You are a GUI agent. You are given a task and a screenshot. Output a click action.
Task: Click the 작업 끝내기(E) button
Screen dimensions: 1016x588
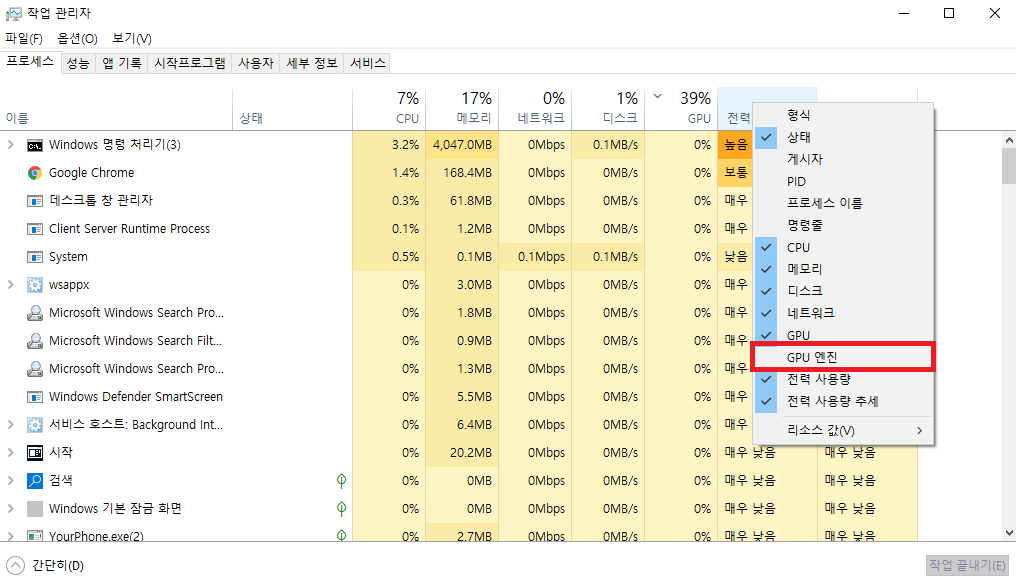tap(967, 565)
